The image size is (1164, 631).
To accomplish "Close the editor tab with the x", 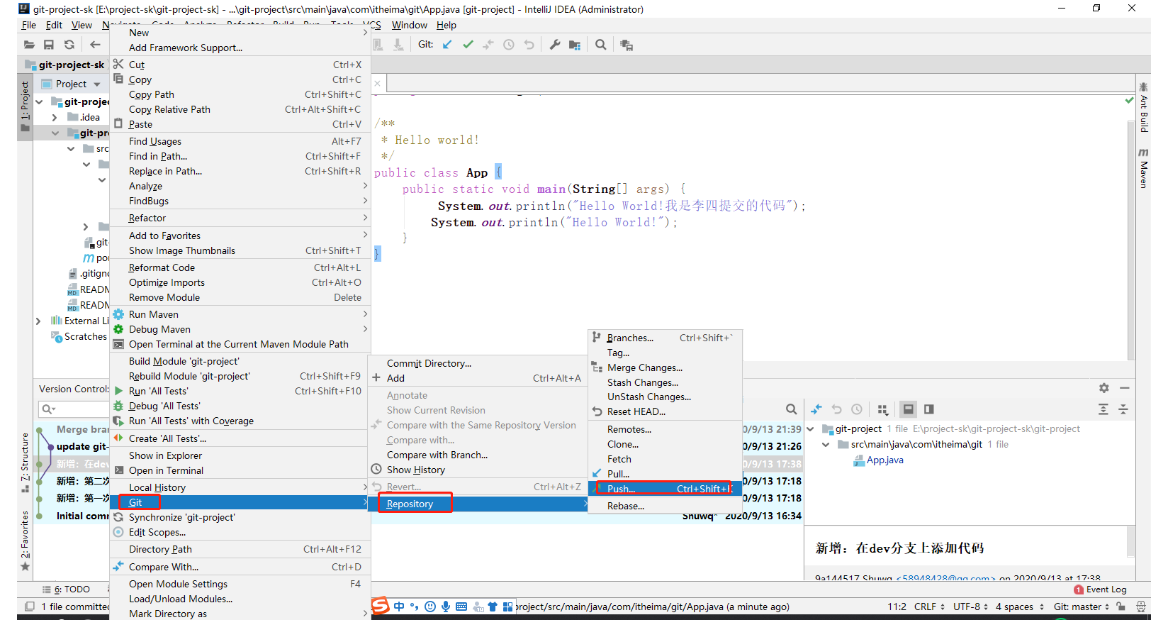I will (377, 84).
